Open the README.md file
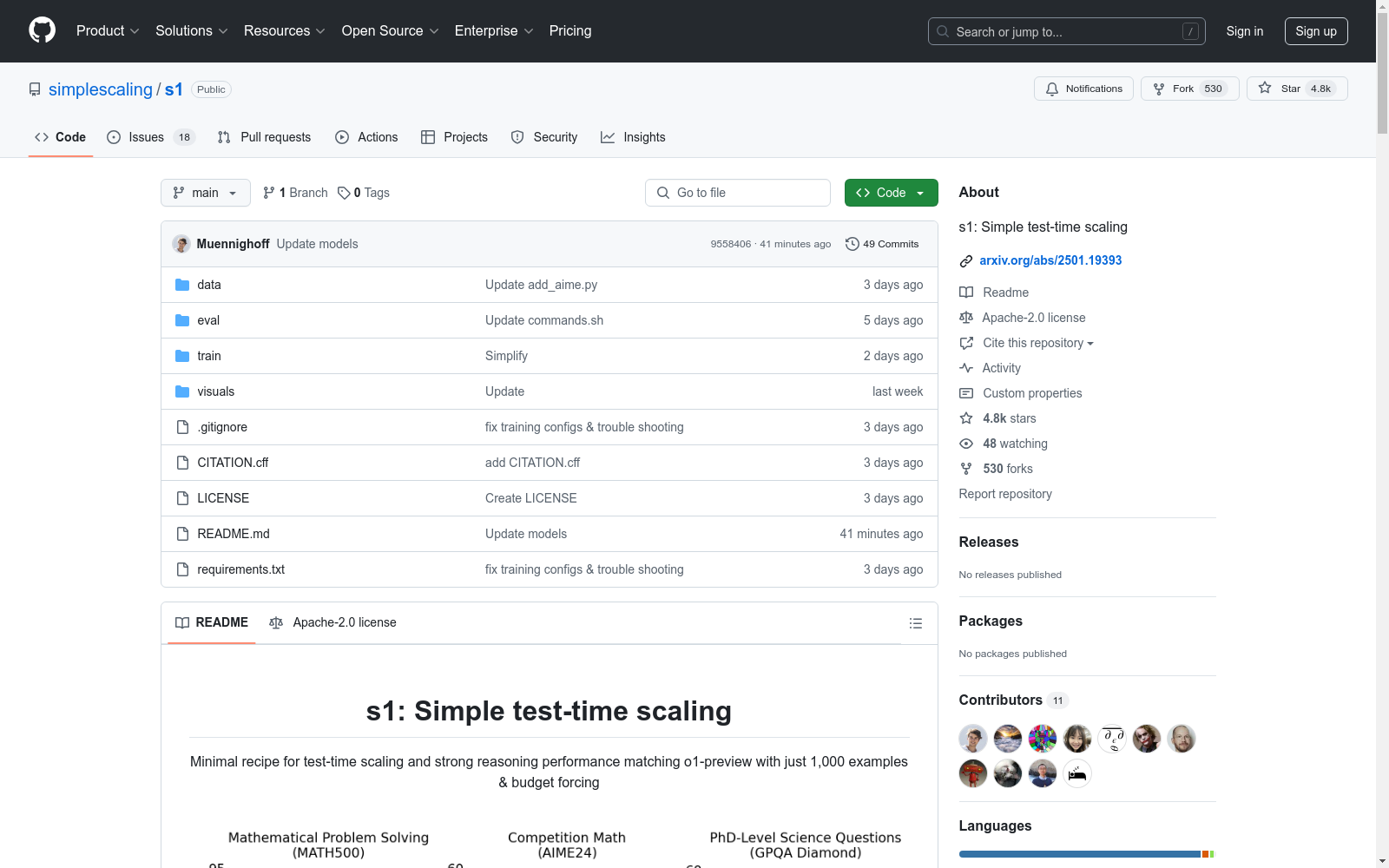 coord(234,534)
